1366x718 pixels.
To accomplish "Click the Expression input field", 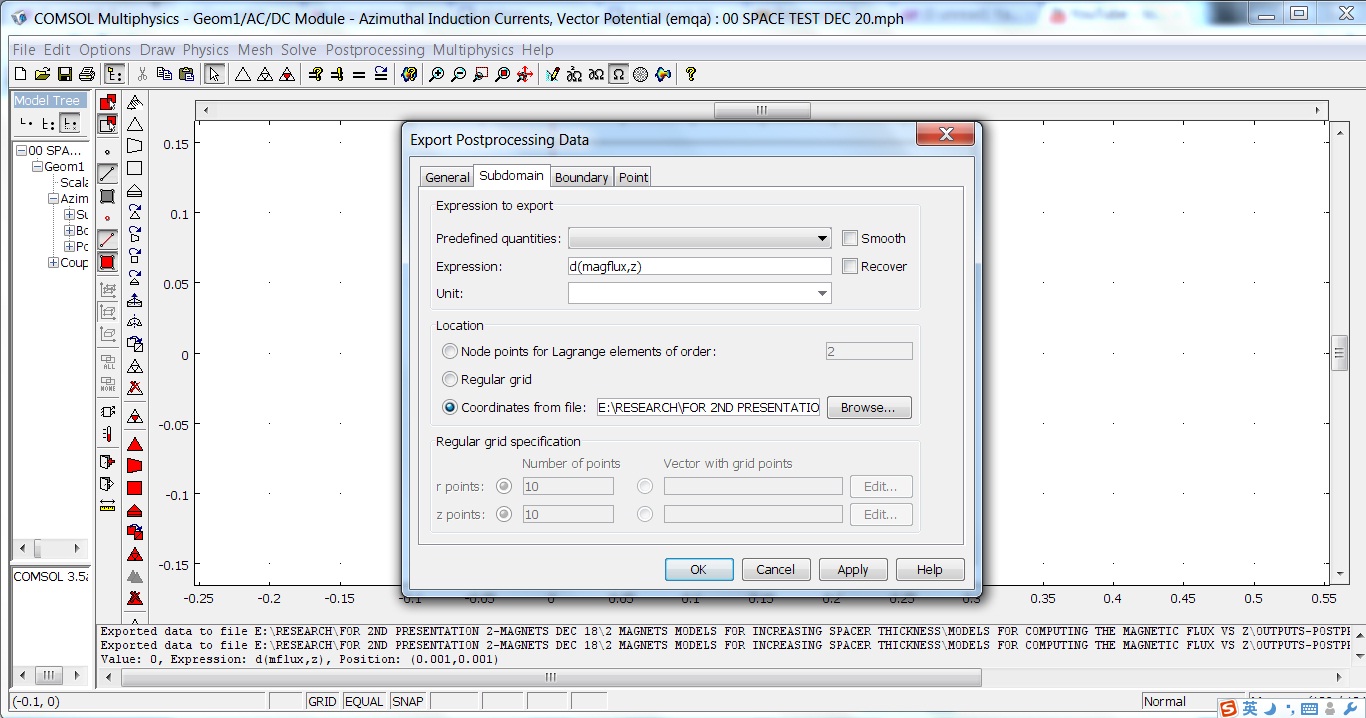I will pyautogui.click(x=699, y=266).
